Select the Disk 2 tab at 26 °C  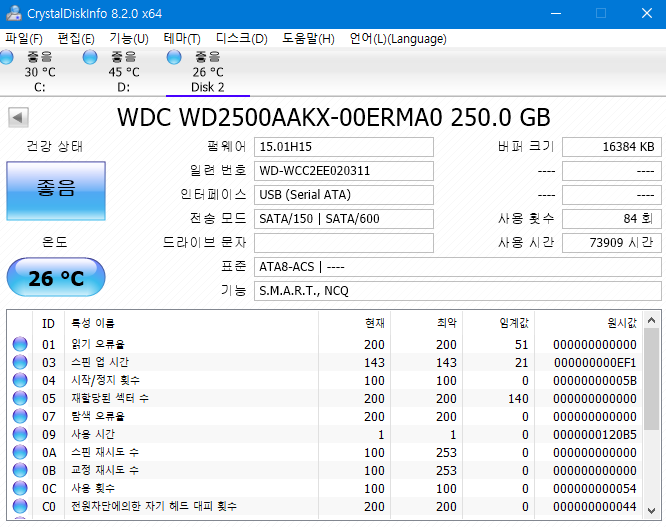point(208,72)
